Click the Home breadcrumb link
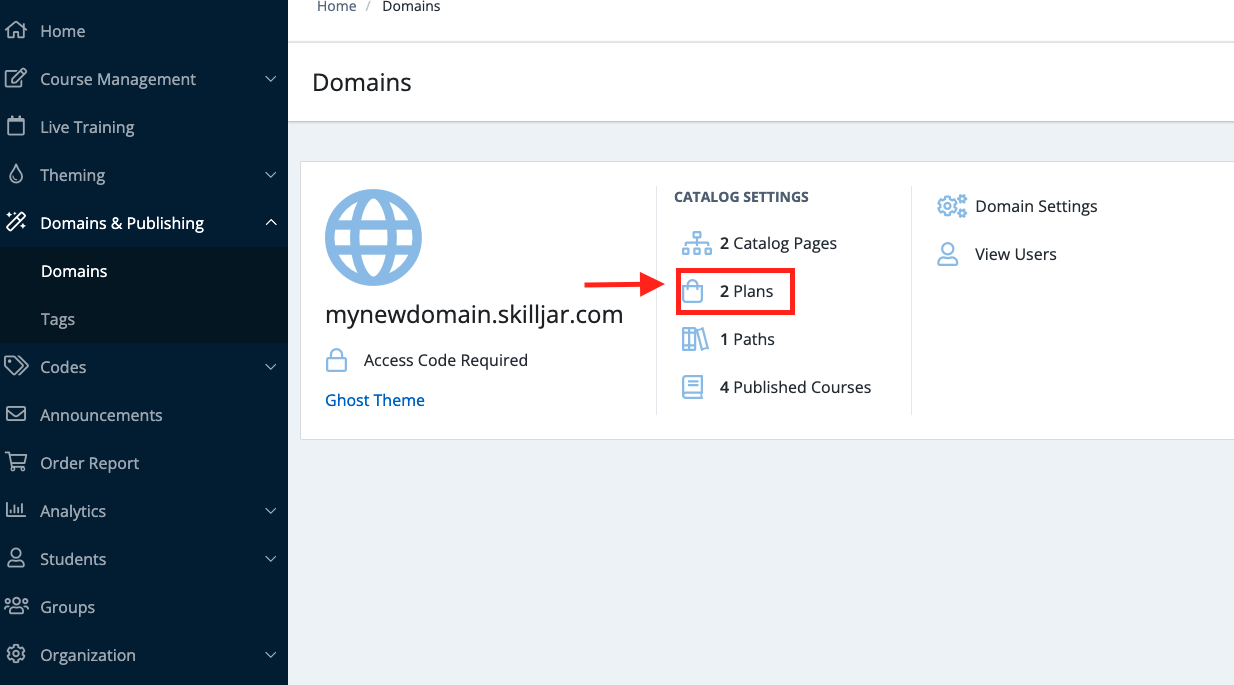The height and width of the screenshot is (685, 1234). (x=336, y=7)
